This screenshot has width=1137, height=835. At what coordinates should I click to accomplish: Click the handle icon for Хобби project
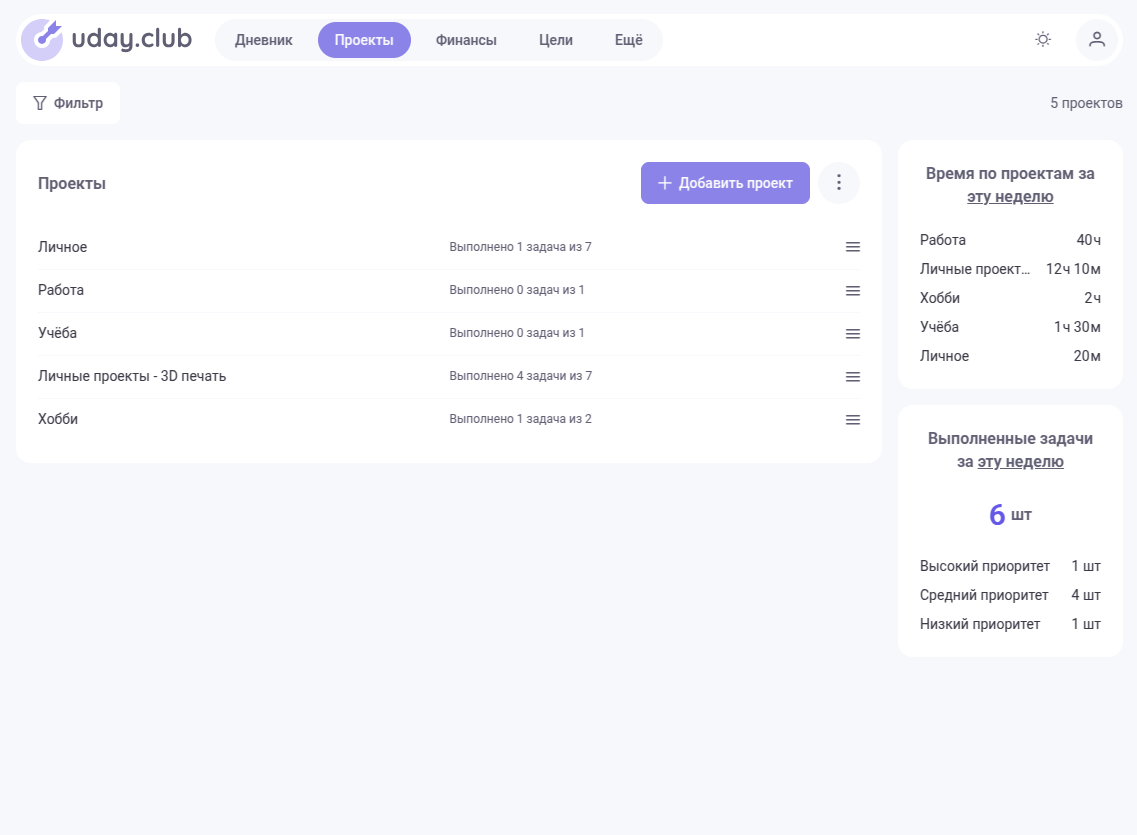click(853, 419)
